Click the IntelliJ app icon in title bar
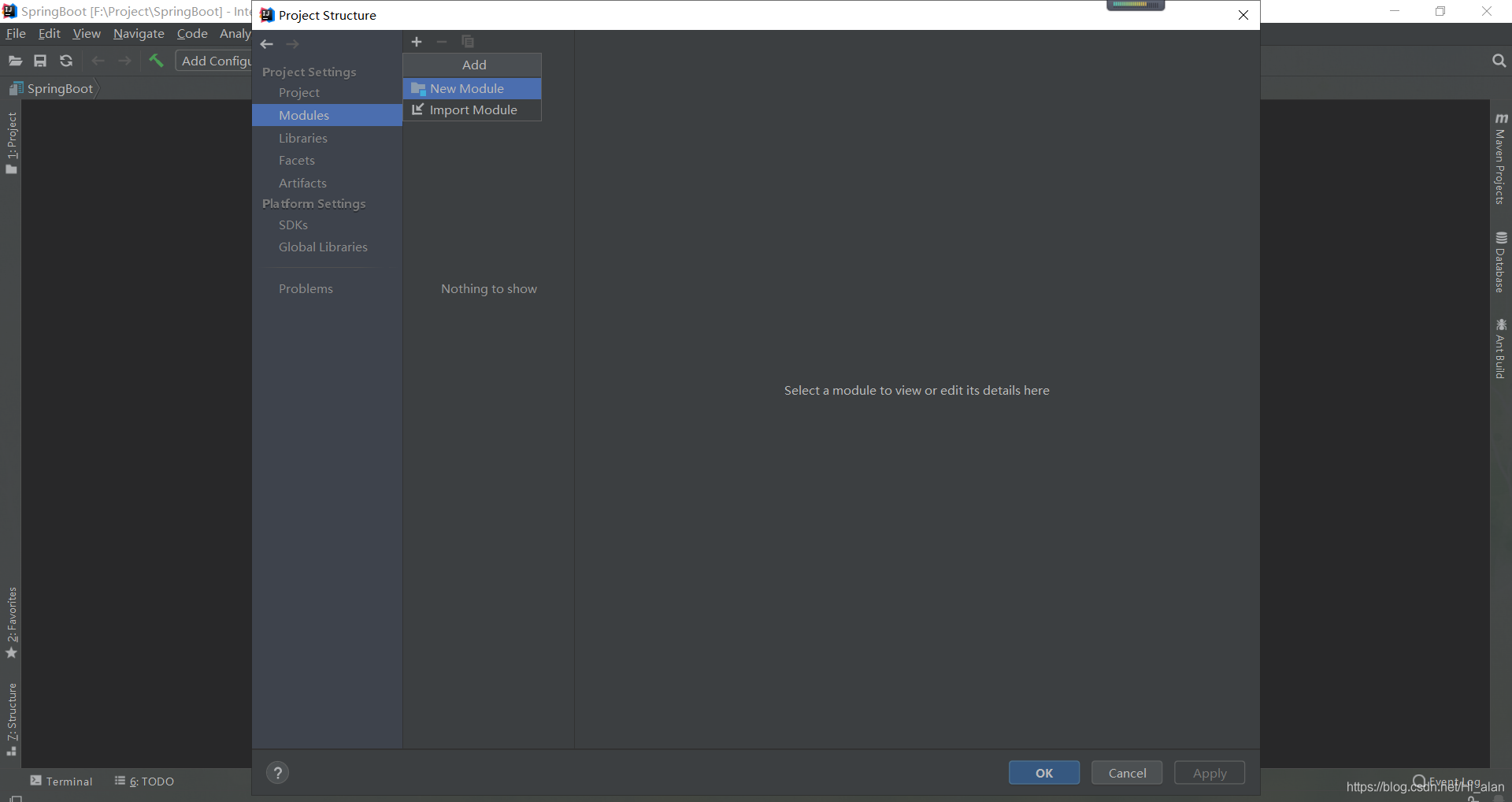 click(9, 11)
